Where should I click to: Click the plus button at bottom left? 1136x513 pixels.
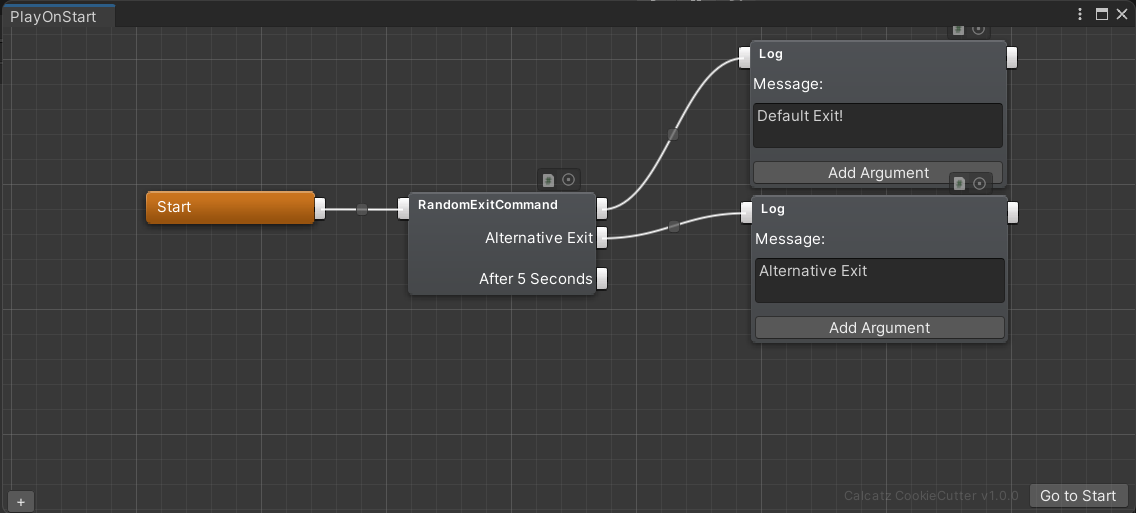[21, 502]
